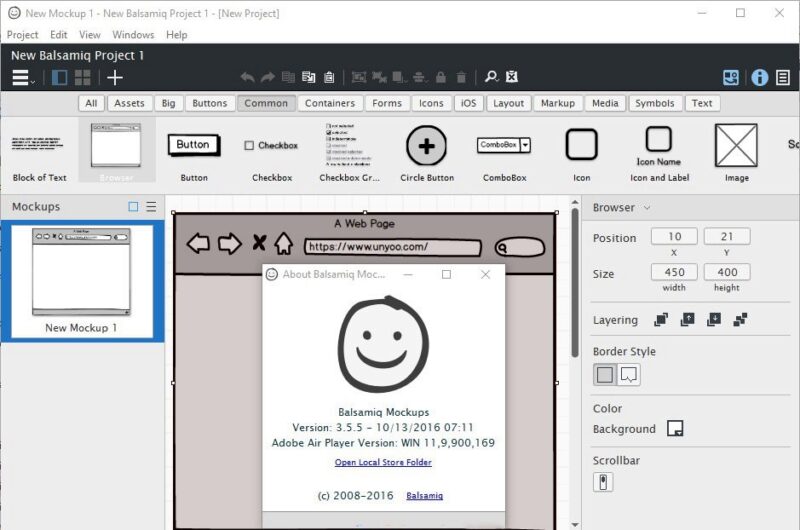
Task: Click the Duplicate icon in toolbar
Action: 308,77
